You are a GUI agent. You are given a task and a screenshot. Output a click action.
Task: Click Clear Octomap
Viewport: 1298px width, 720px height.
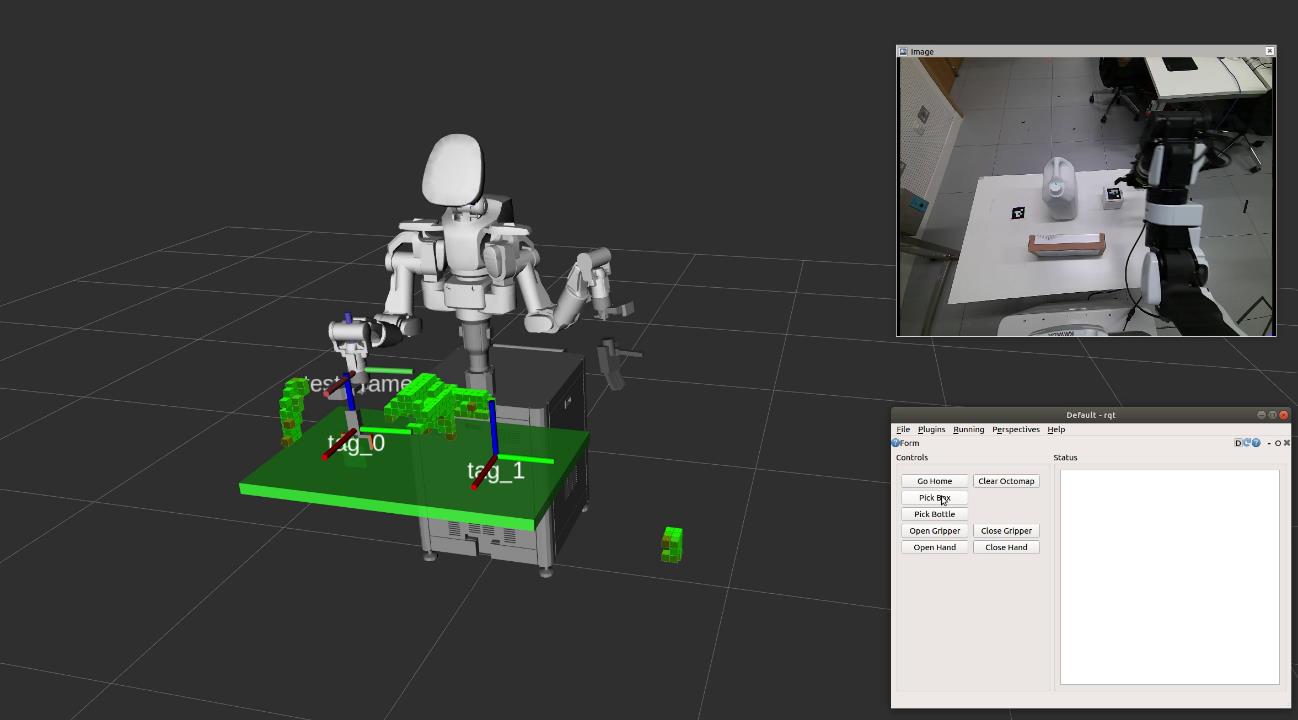[x=1006, y=480]
